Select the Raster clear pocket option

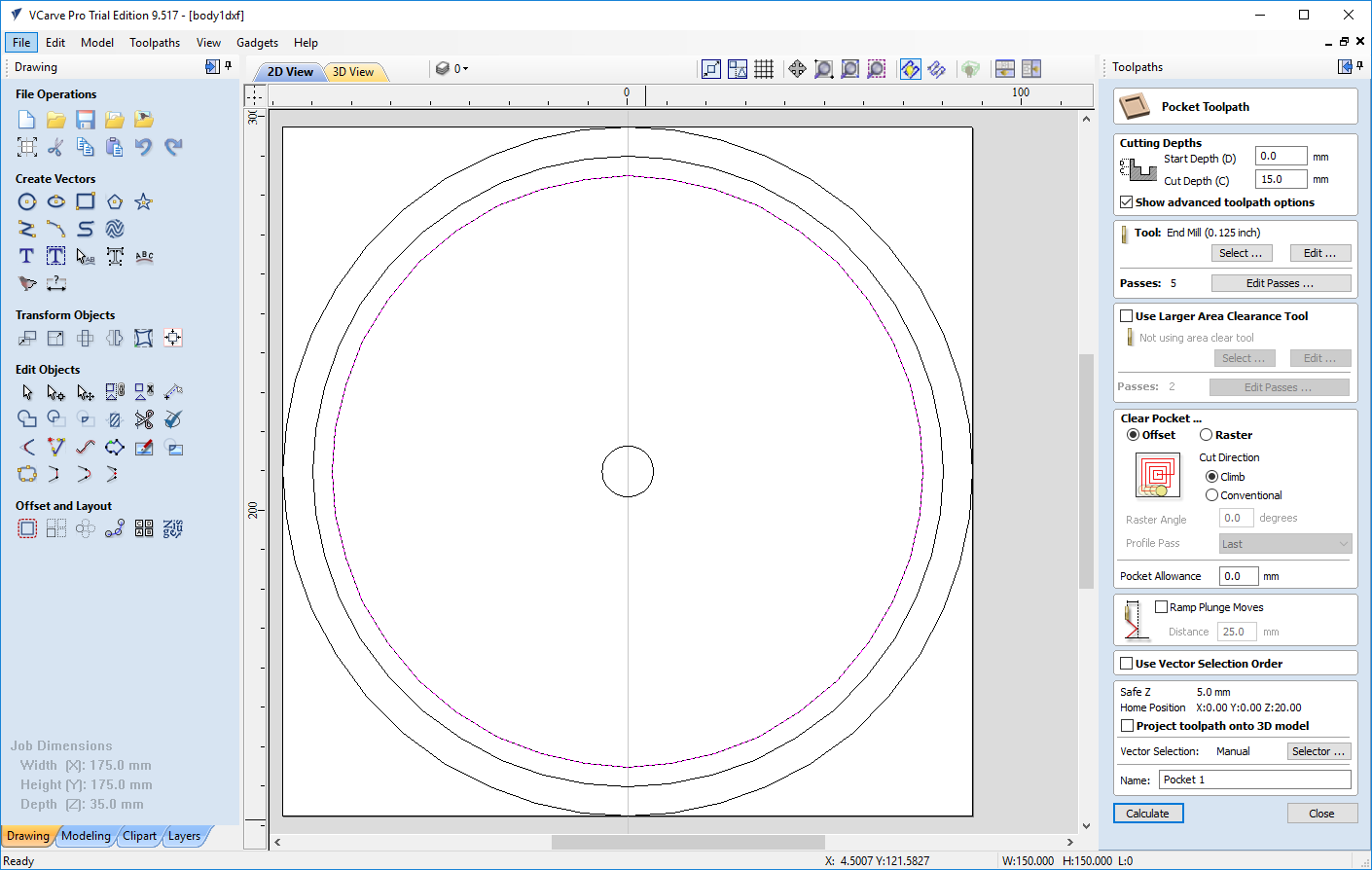pos(1206,435)
